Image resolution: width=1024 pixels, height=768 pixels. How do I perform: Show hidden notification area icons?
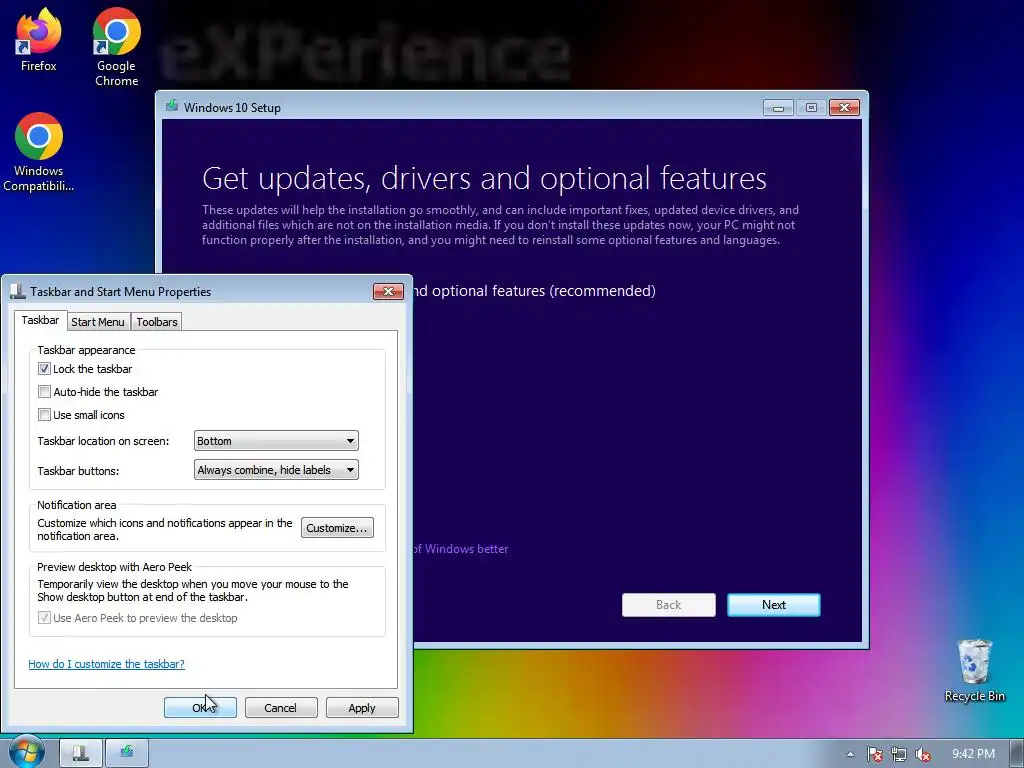(850, 754)
